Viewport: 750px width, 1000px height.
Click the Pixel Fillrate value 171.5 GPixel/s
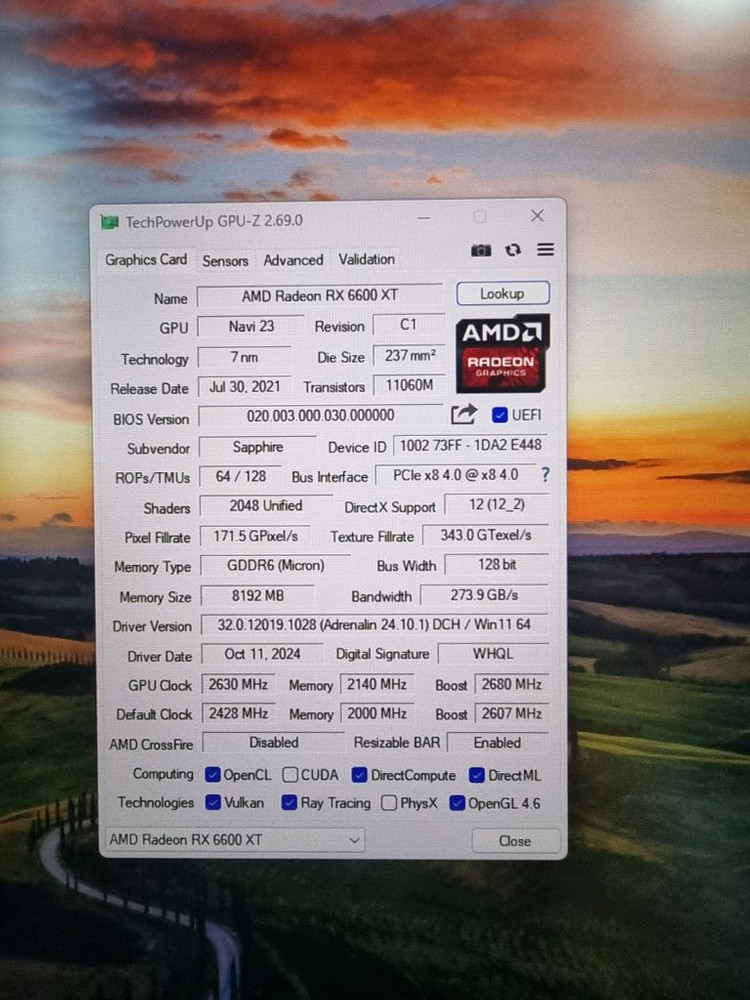(x=255, y=536)
